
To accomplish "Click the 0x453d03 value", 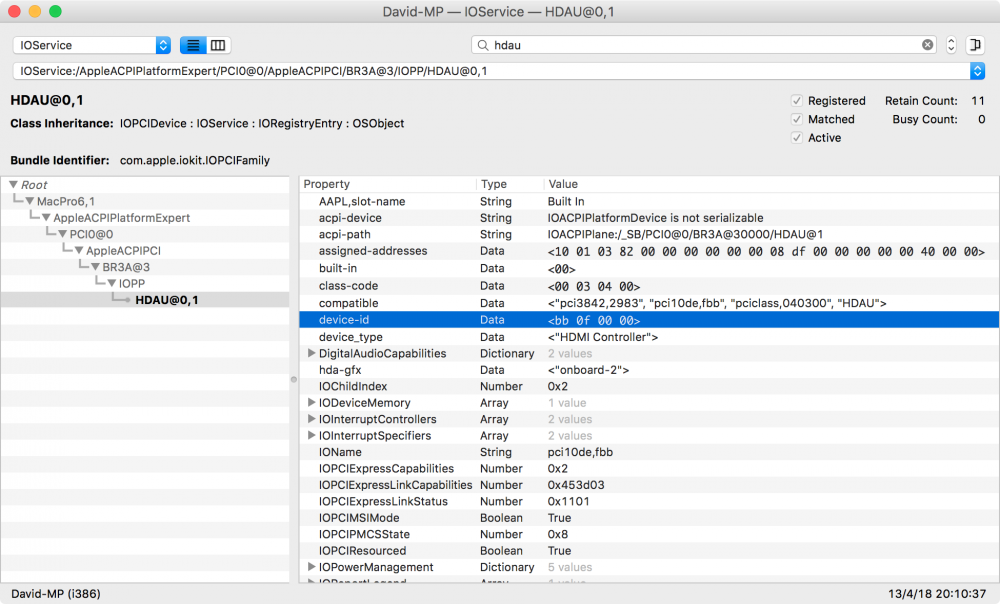I will (576, 485).
